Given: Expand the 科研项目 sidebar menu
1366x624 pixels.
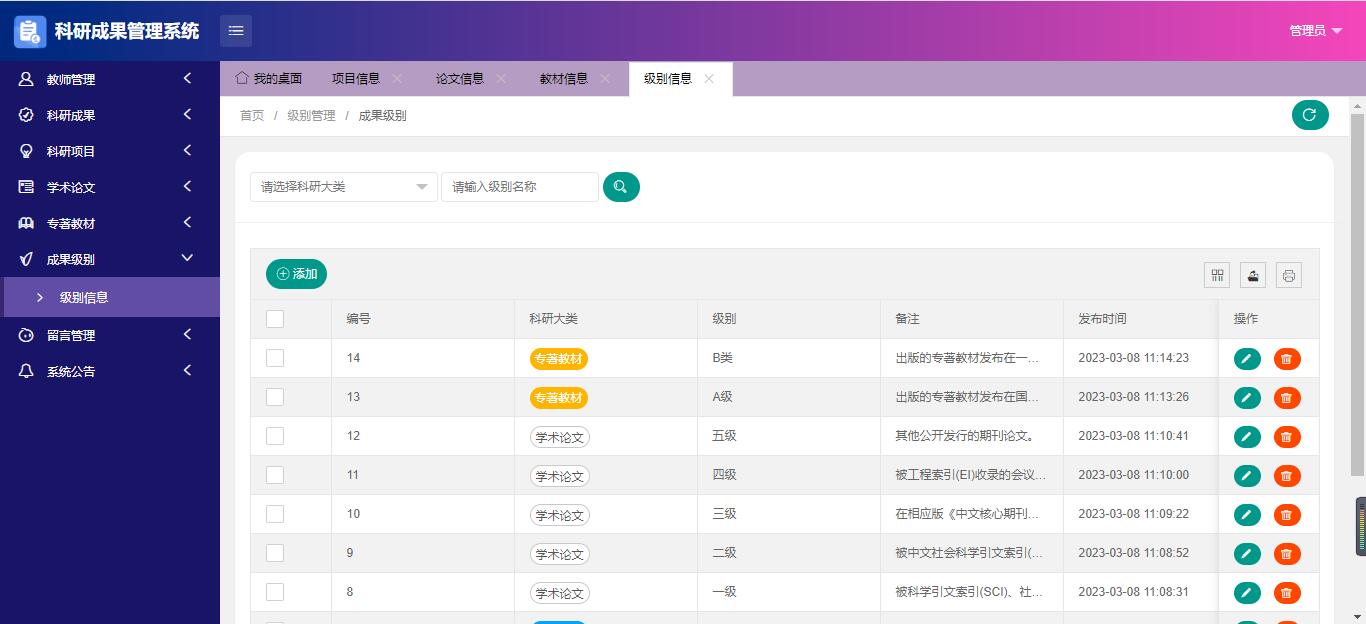Looking at the screenshot, I should (110, 151).
